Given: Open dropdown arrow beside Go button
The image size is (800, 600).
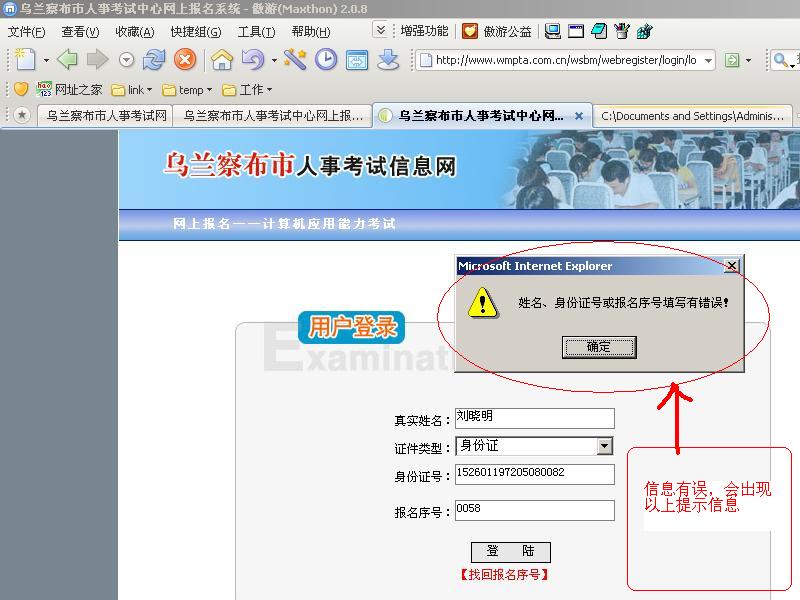Looking at the screenshot, I should pos(748,60).
